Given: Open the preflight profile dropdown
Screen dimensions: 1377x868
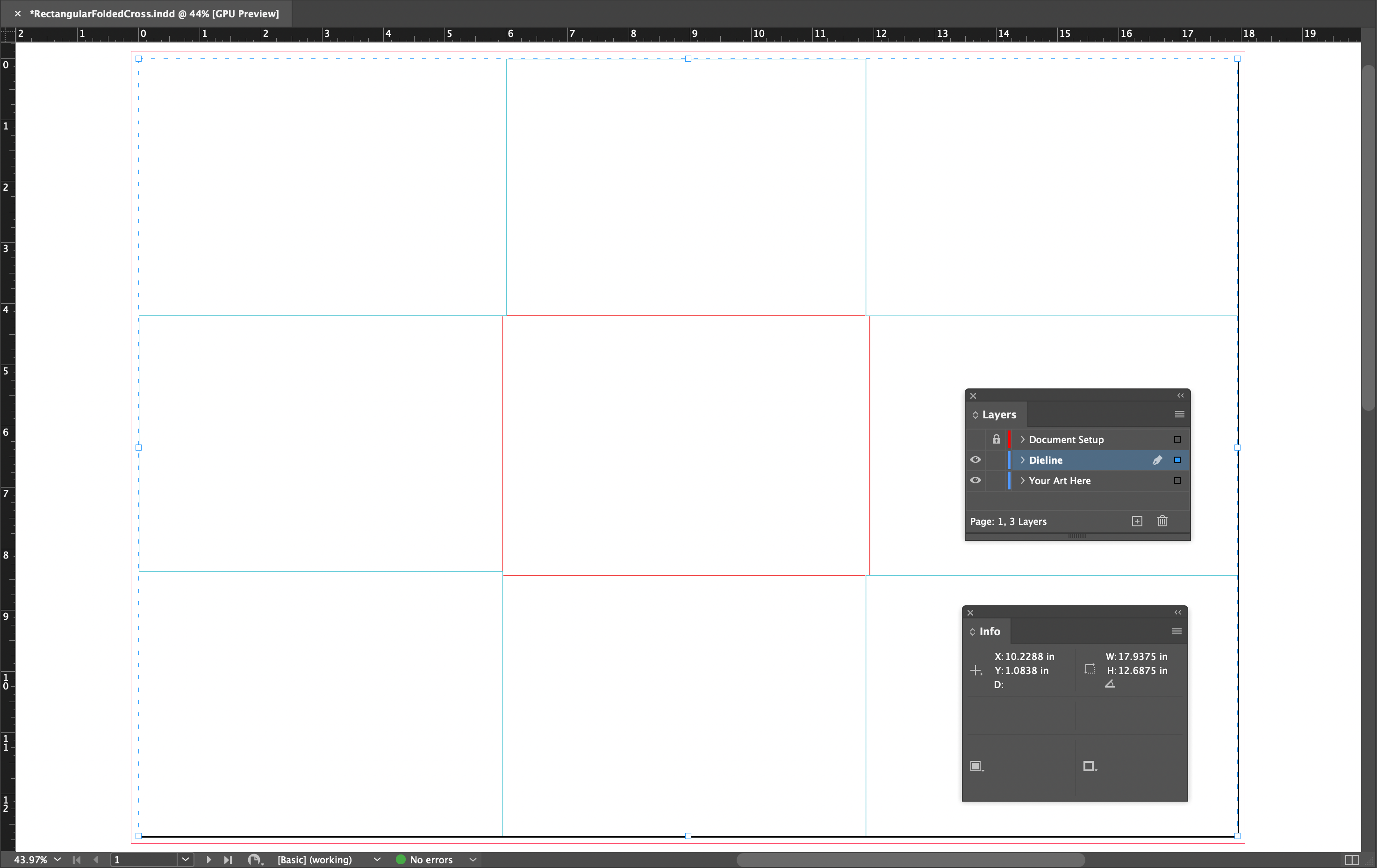Looking at the screenshot, I should [377, 860].
